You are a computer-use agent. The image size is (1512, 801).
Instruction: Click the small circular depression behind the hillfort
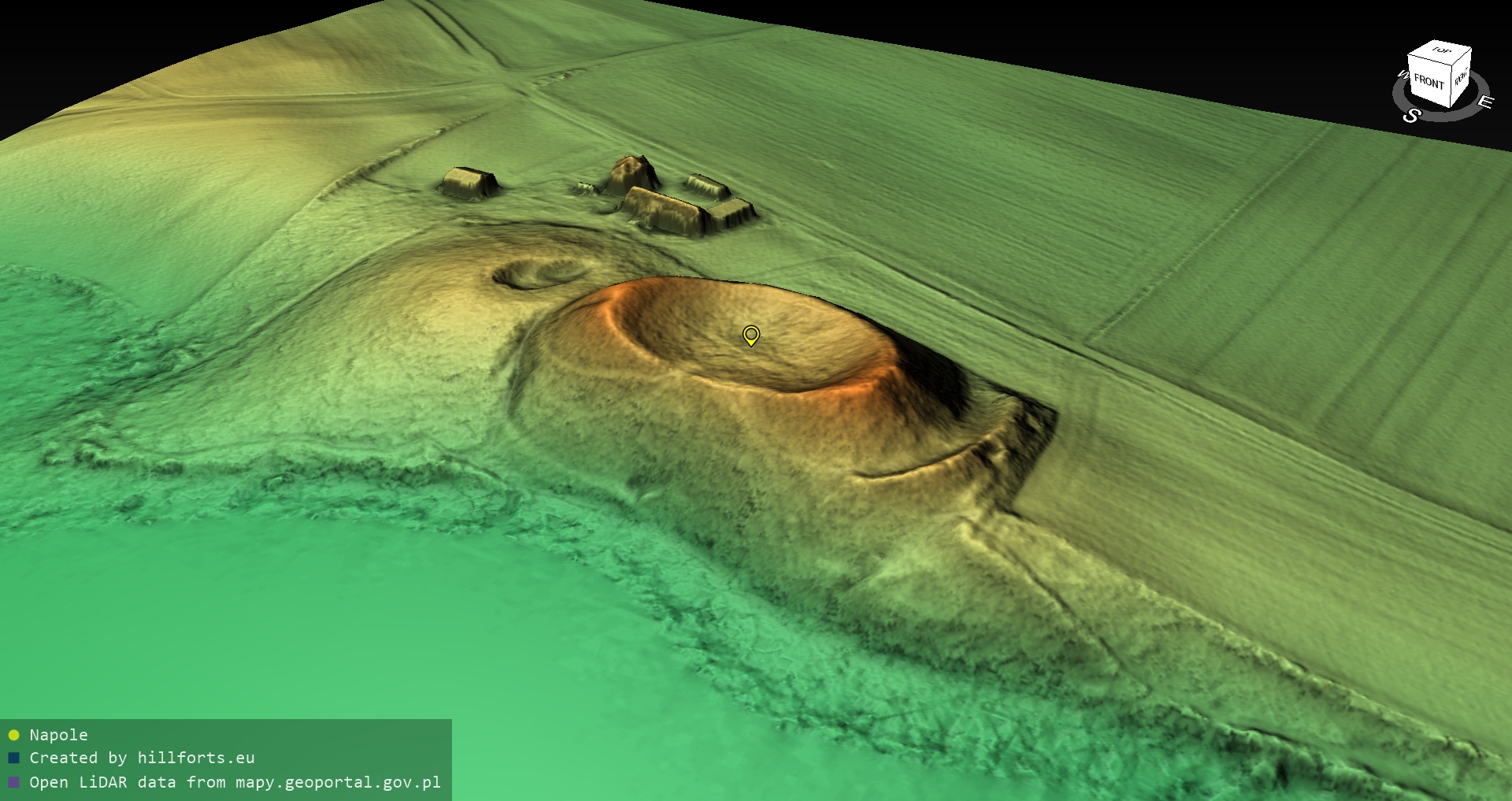[539, 273]
